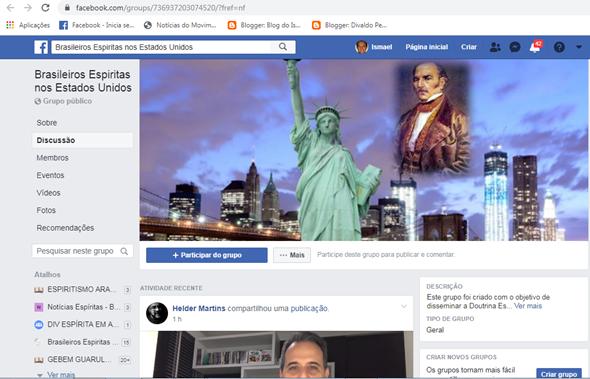
Task: Expand description with Ver mais
Action: point(528,306)
